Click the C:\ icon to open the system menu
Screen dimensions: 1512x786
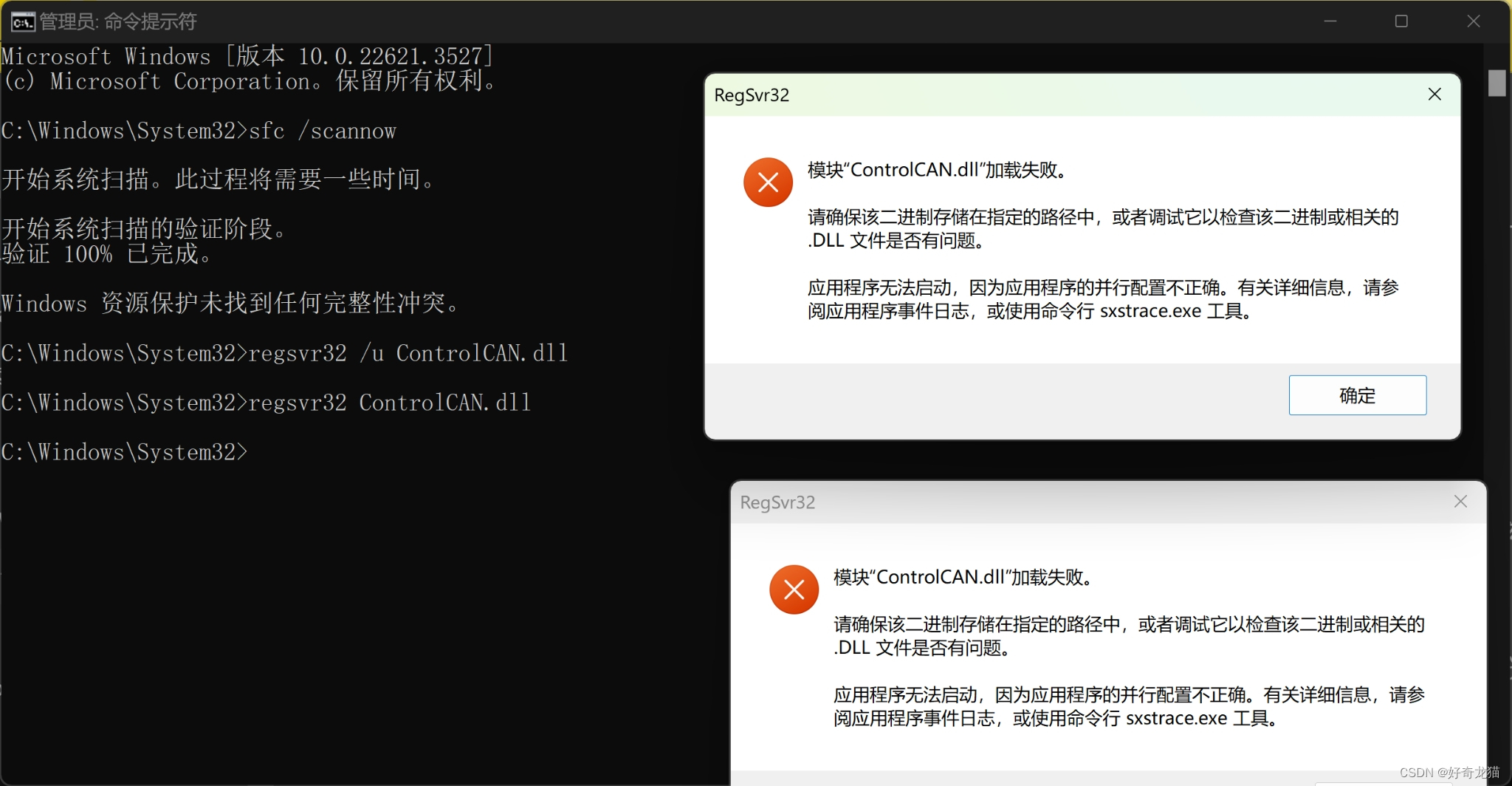[x=22, y=21]
